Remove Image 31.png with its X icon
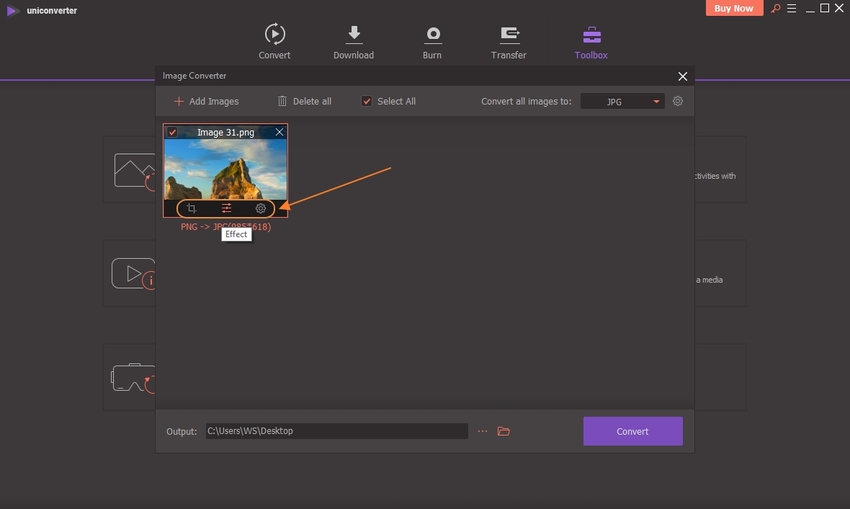This screenshot has height=509, width=850. (x=279, y=132)
